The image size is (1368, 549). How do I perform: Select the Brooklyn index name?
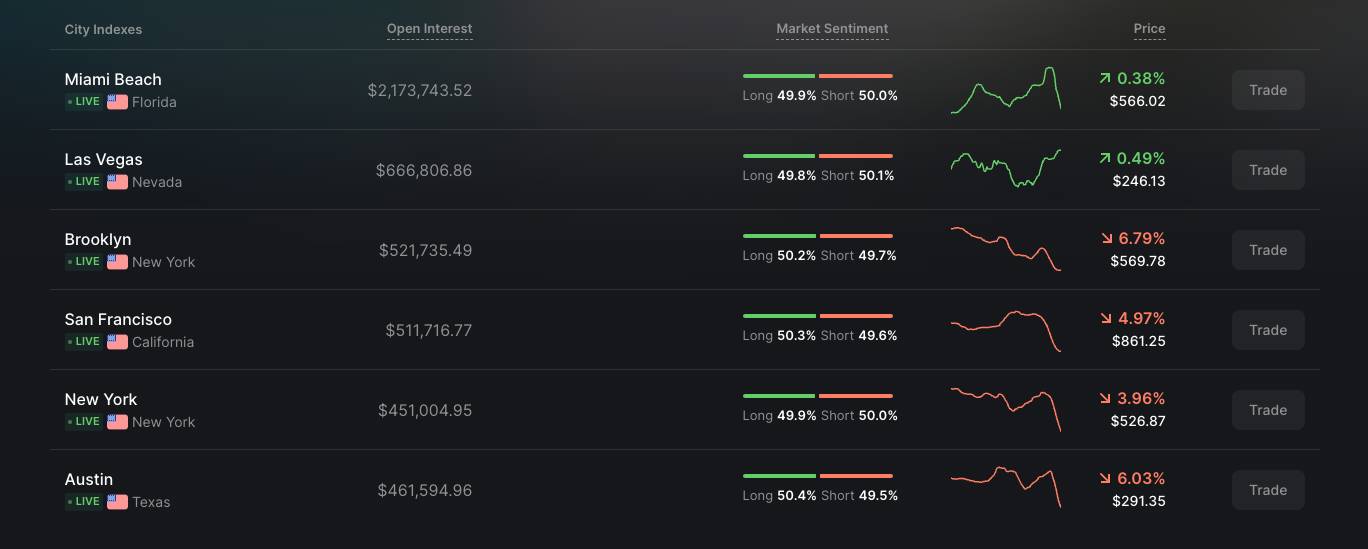point(98,239)
